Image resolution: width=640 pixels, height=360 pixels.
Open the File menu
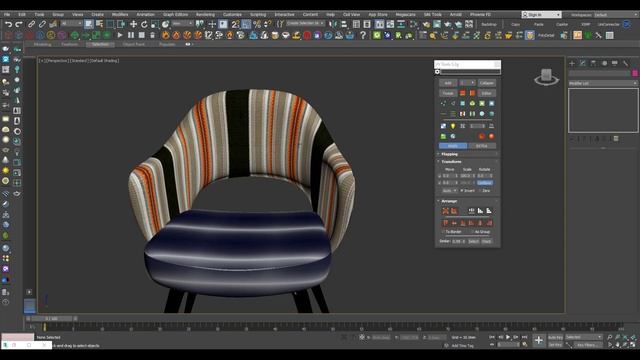click(7, 14)
